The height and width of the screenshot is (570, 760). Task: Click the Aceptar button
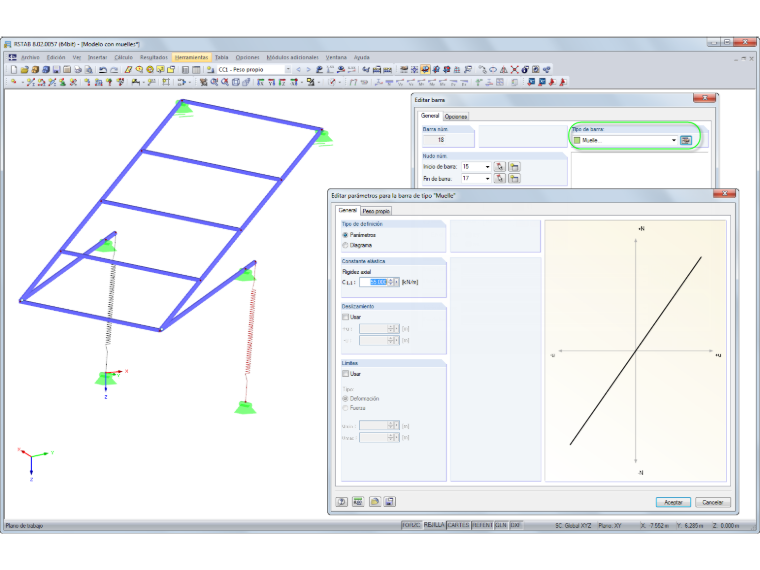click(673, 502)
